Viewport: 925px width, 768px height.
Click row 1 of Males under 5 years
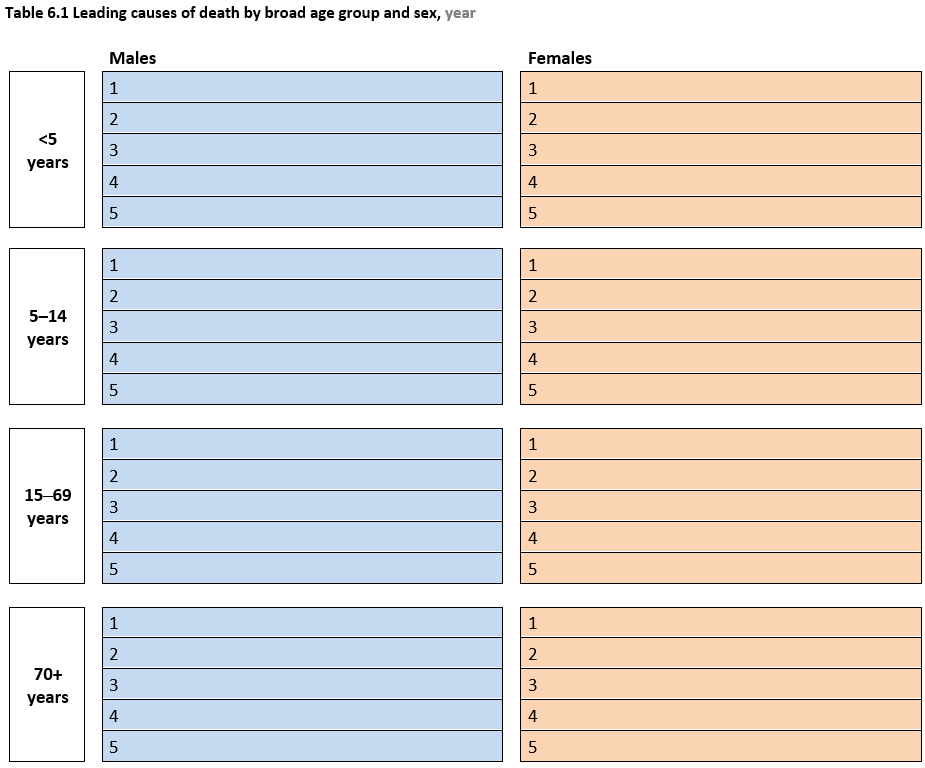point(303,87)
